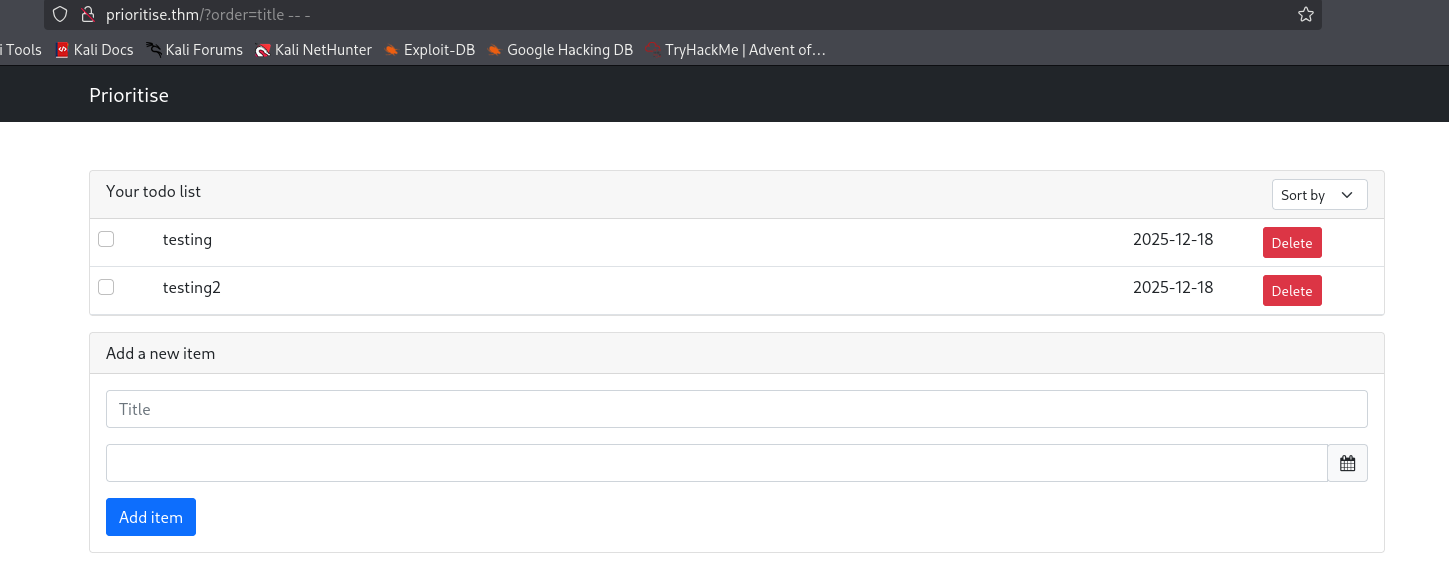Click the empty date input field
The height and width of the screenshot is (581, 1449).
click(x=716, y=463)
